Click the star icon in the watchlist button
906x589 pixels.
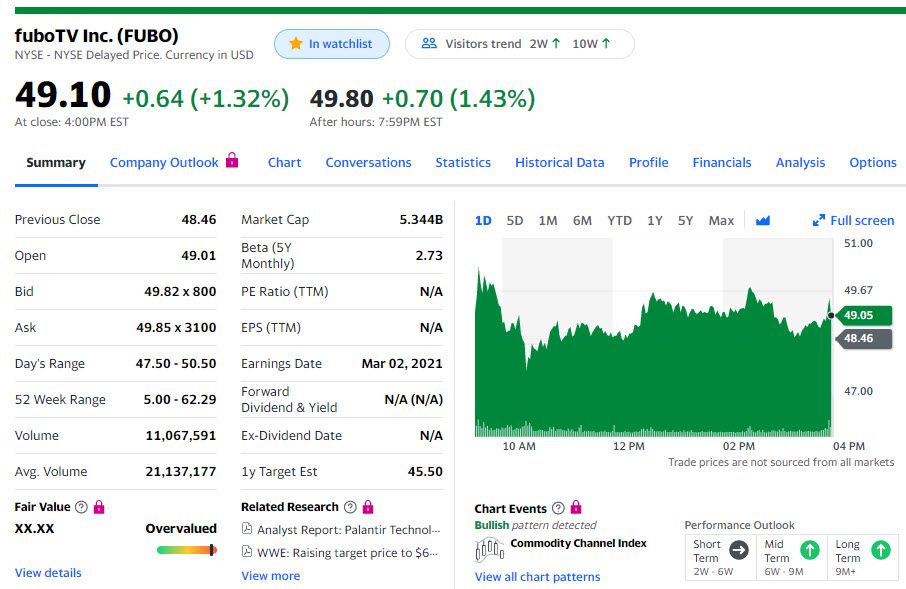click(x=296, y=43)
